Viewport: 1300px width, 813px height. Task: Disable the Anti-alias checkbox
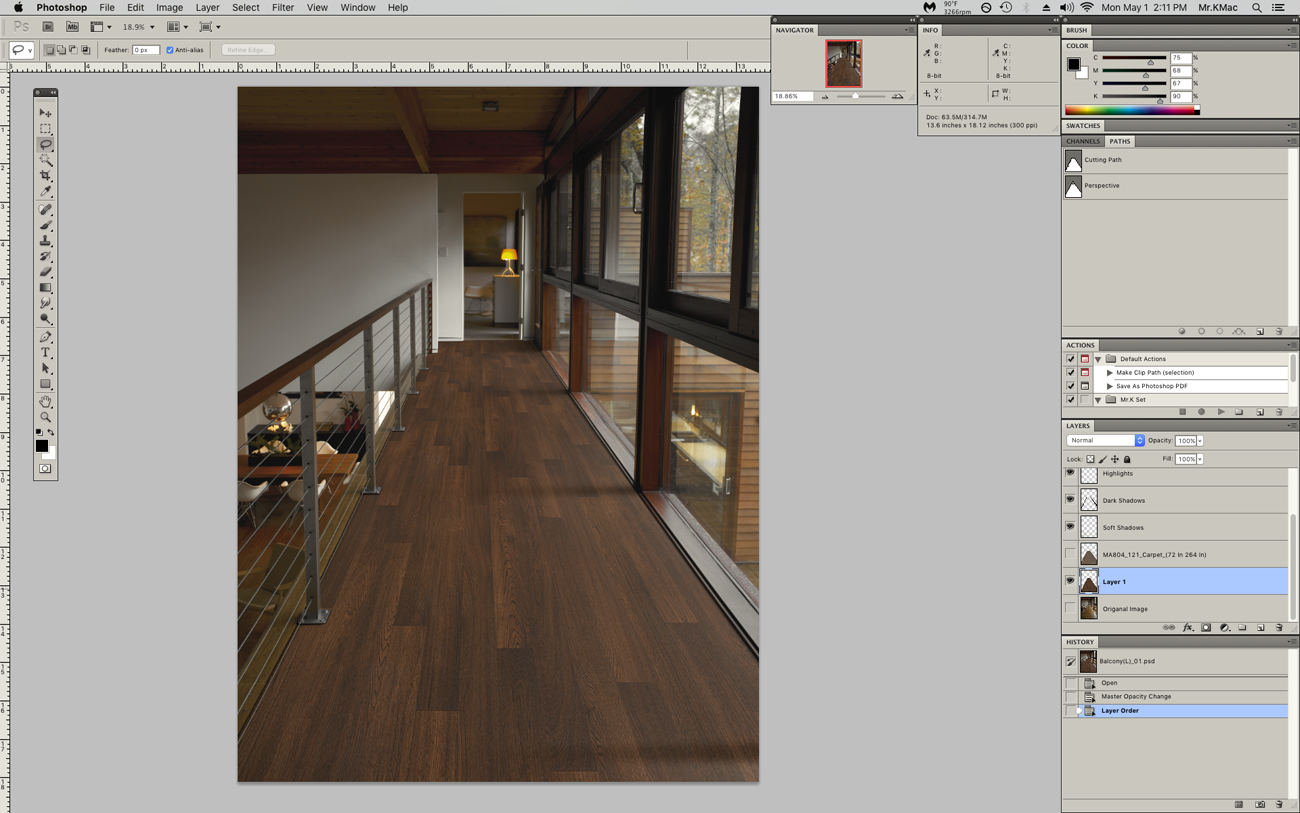(x=170, y=50)
